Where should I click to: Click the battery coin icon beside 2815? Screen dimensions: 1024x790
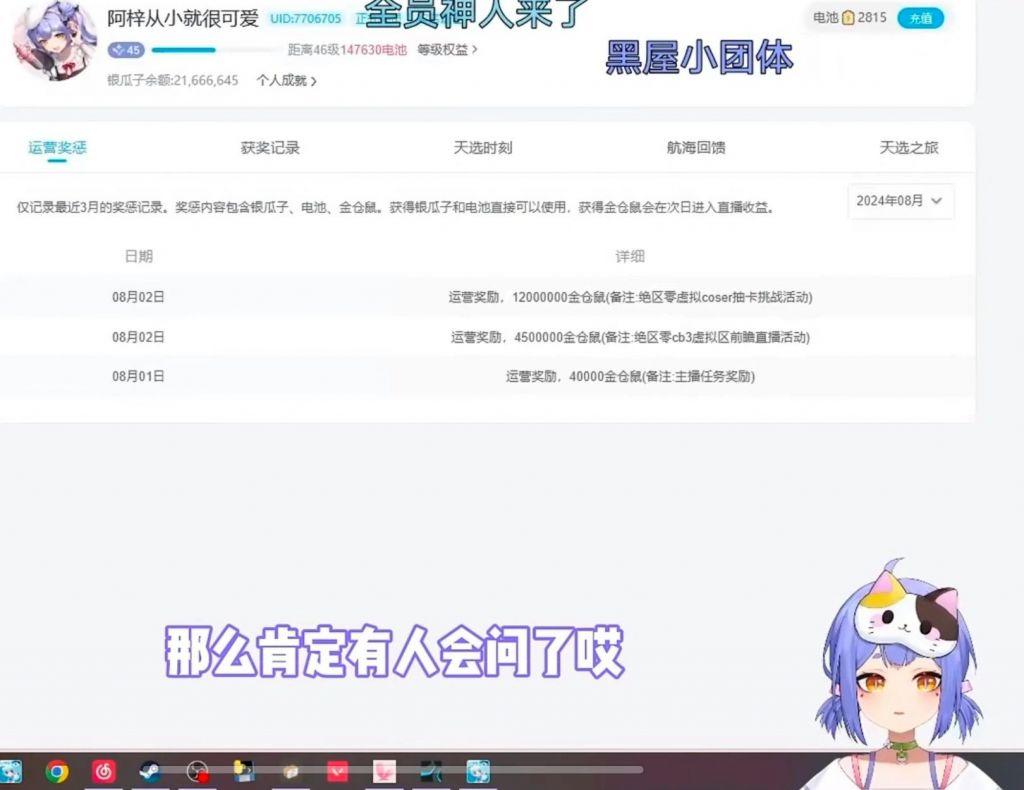click(x=848, y=18)
